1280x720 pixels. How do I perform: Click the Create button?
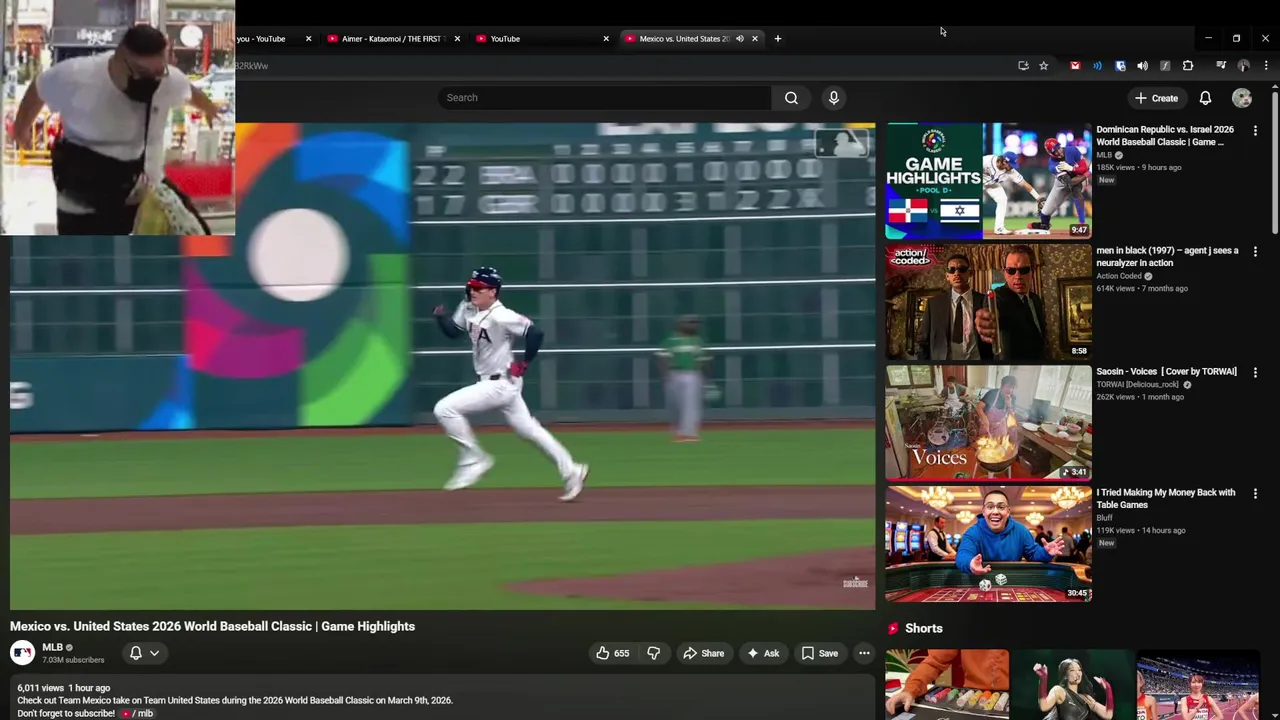click(x=1156, y=98)
